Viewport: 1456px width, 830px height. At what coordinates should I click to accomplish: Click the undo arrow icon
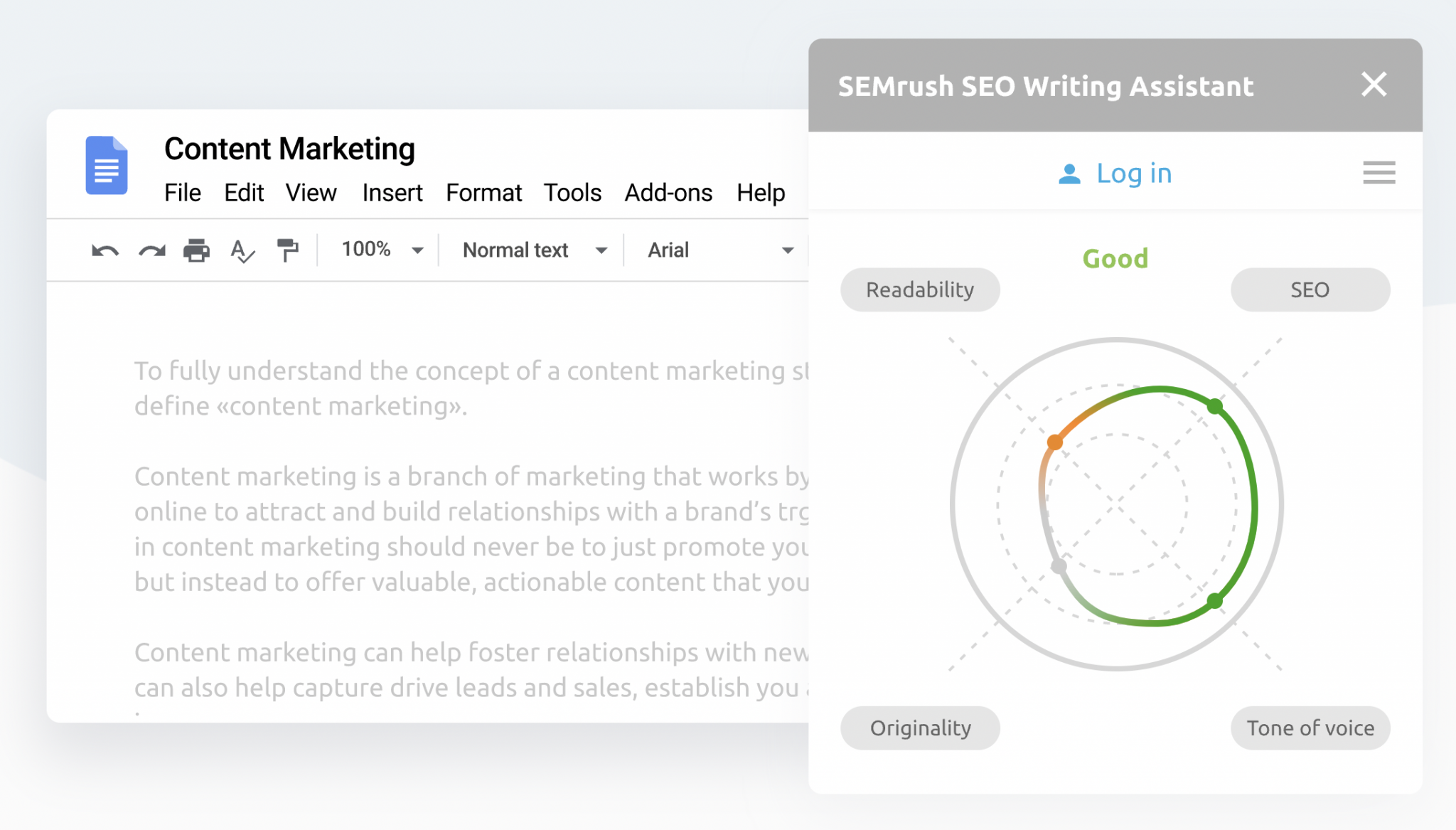105,251
